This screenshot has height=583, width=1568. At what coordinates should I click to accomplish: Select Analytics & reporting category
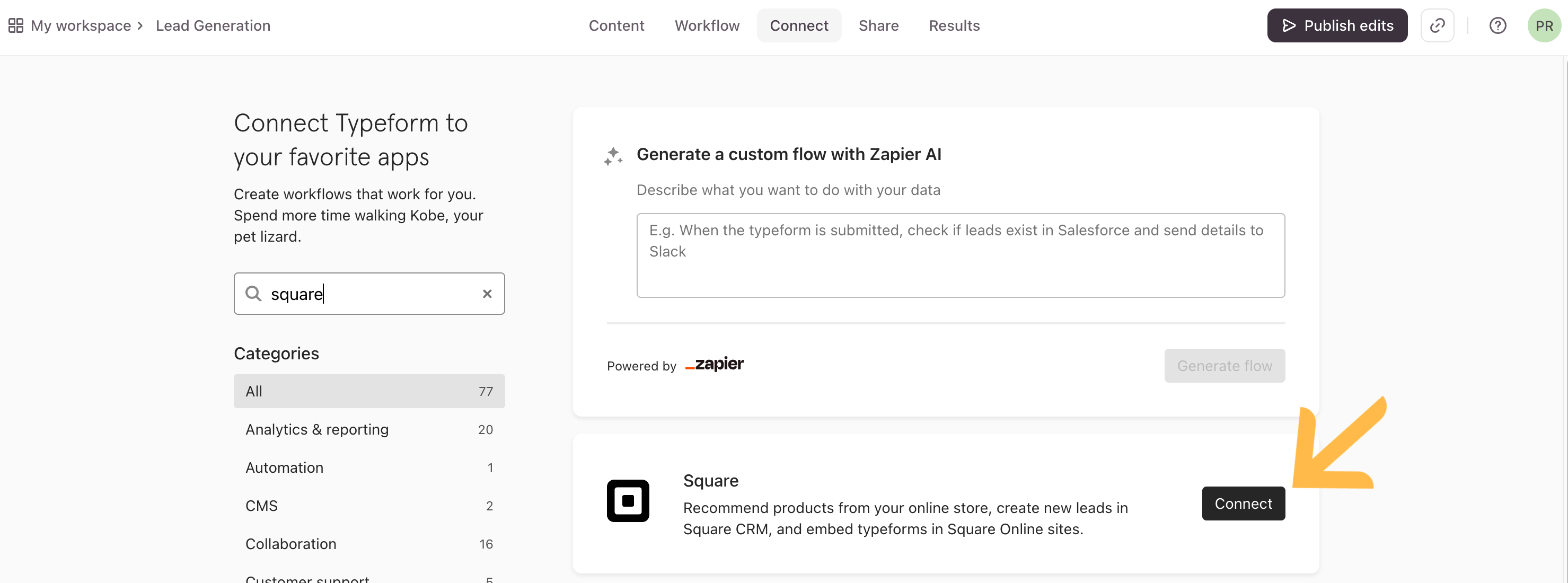pos(369,430)
